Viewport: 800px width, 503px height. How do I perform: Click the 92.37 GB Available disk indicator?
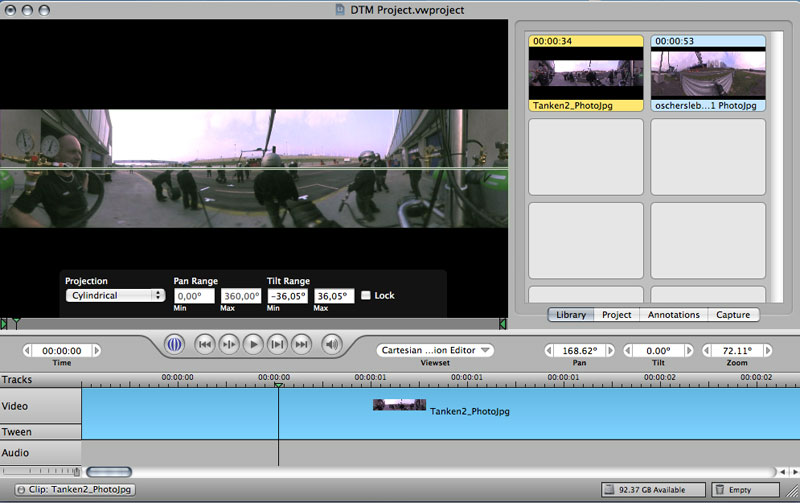[653, 490]
